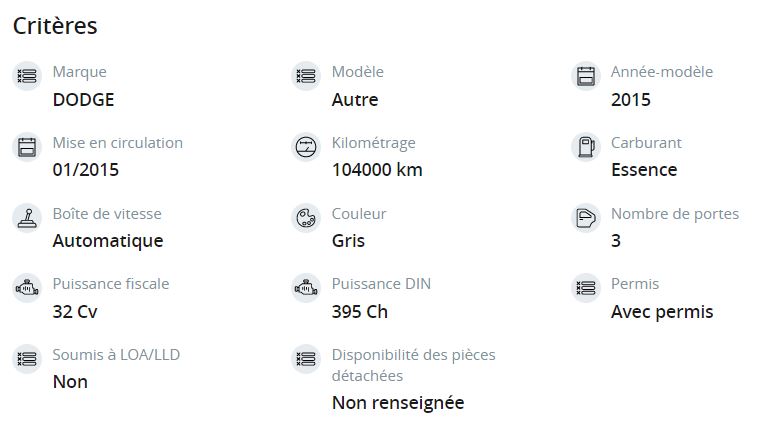Click the calendar icon beside Année-modèle
Viewport: 761px width, 444px height.
pyautogui.click(x=585, y=76)
